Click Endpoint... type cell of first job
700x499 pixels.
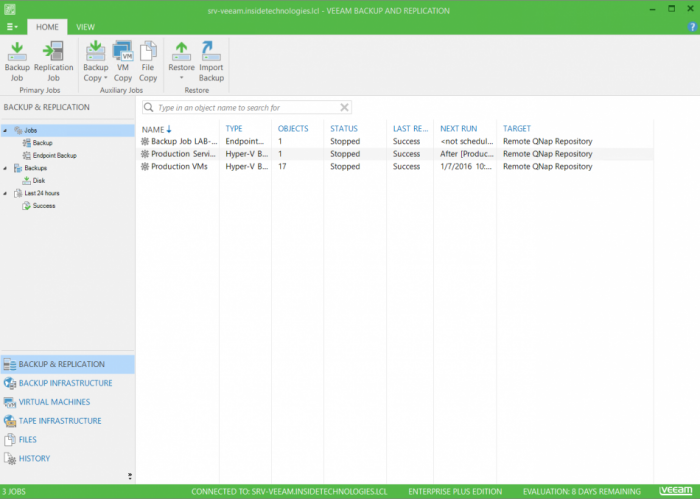click(245, 141)
